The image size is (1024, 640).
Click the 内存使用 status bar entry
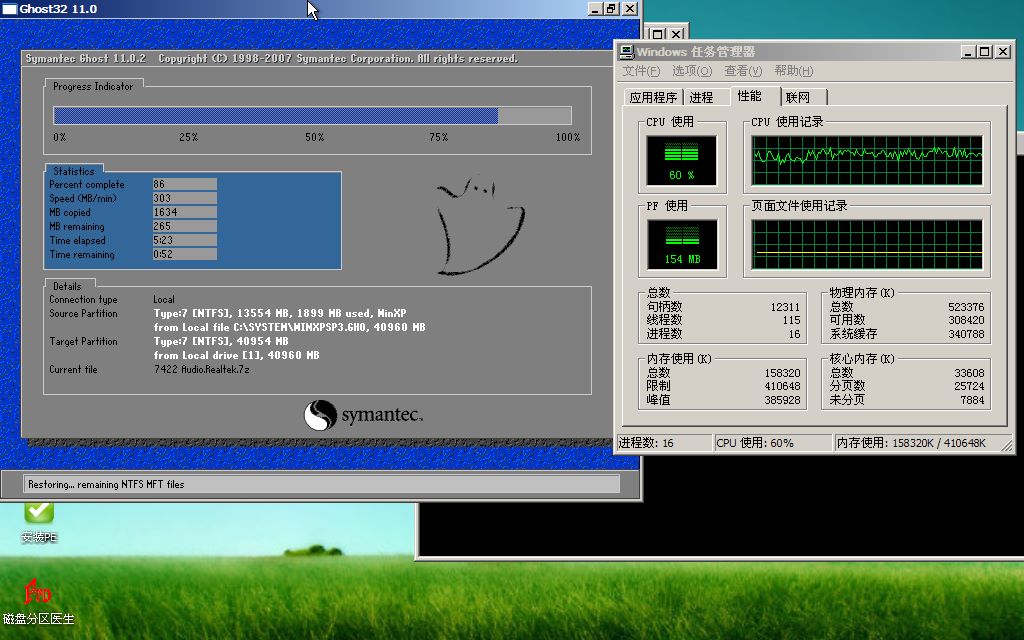(922, 443)
